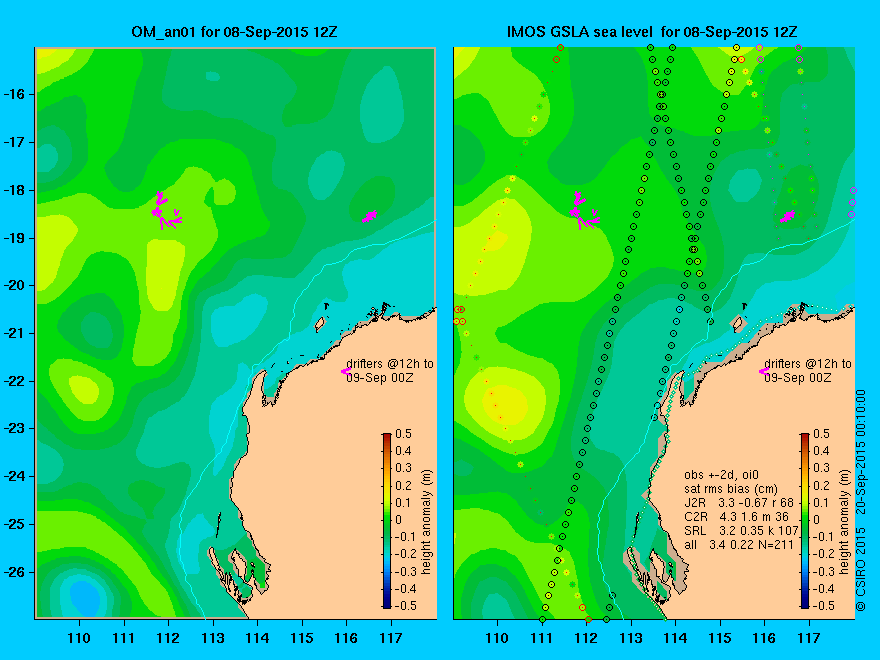Click the 117 longitude label under left map
This screenshot has height=660, width=880.
pyautogui.click(x=391, y=638)
